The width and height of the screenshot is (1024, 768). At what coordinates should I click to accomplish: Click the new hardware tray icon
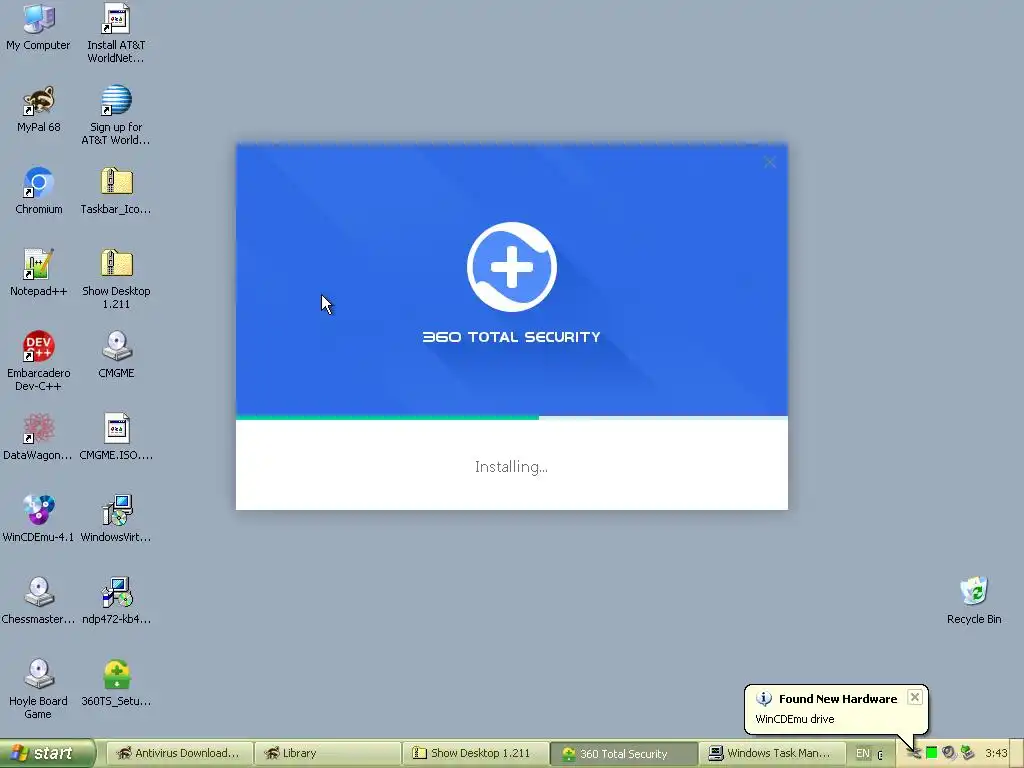click(x=914, y=754)
